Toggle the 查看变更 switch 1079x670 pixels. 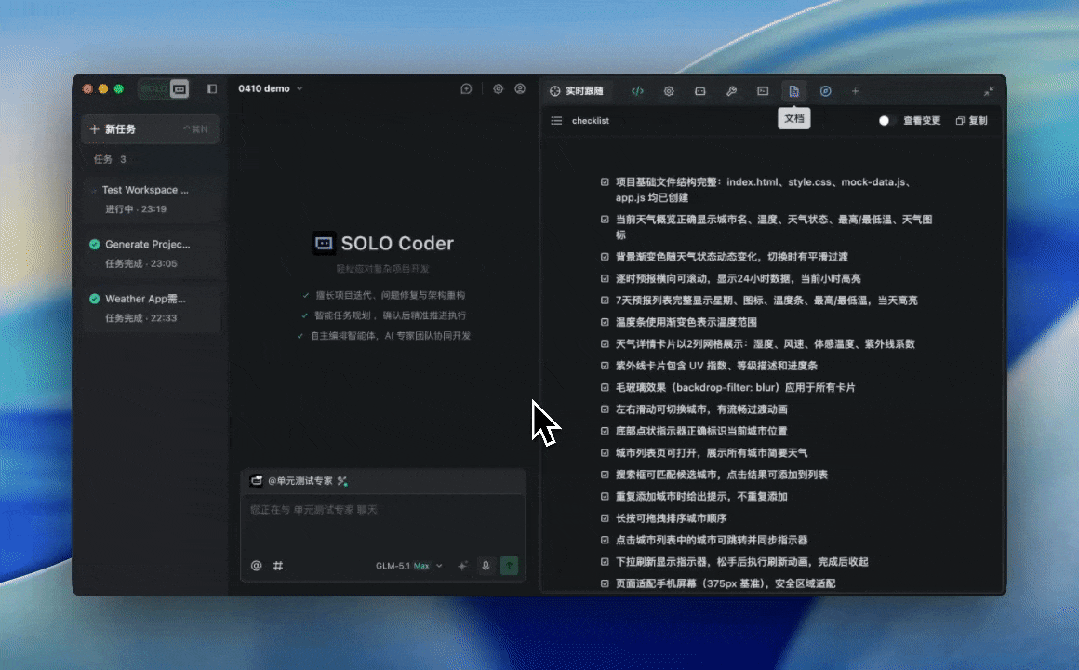click(887, 121)
